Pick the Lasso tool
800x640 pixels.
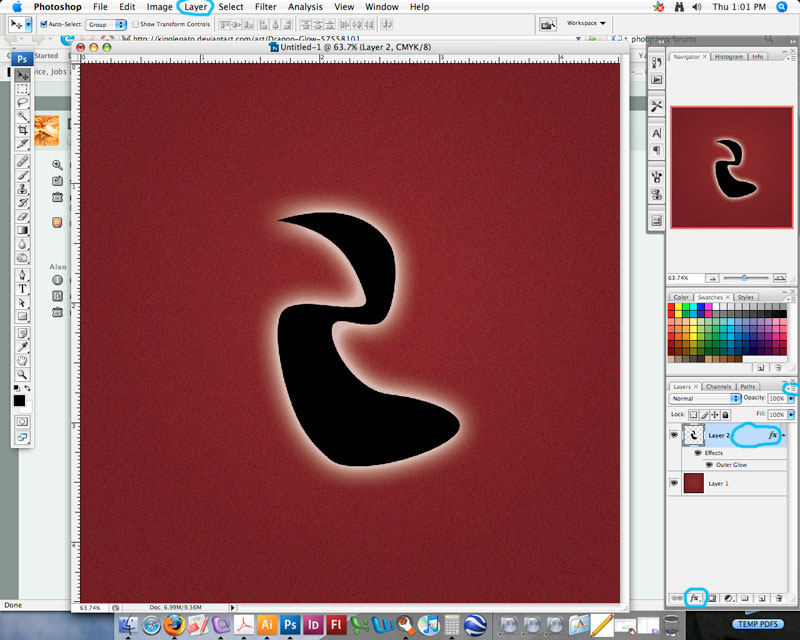[x=22, y=102]
